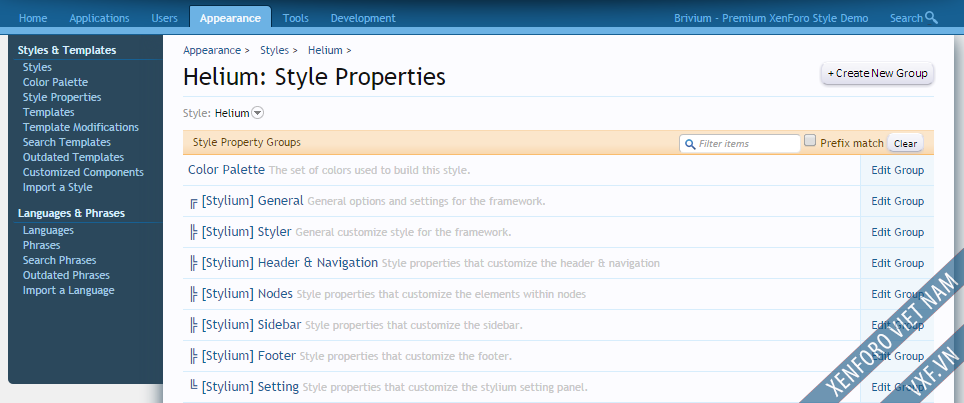Open Outdated Templates sidebar link
Viewport: 964px width, 403px height.
73,157
